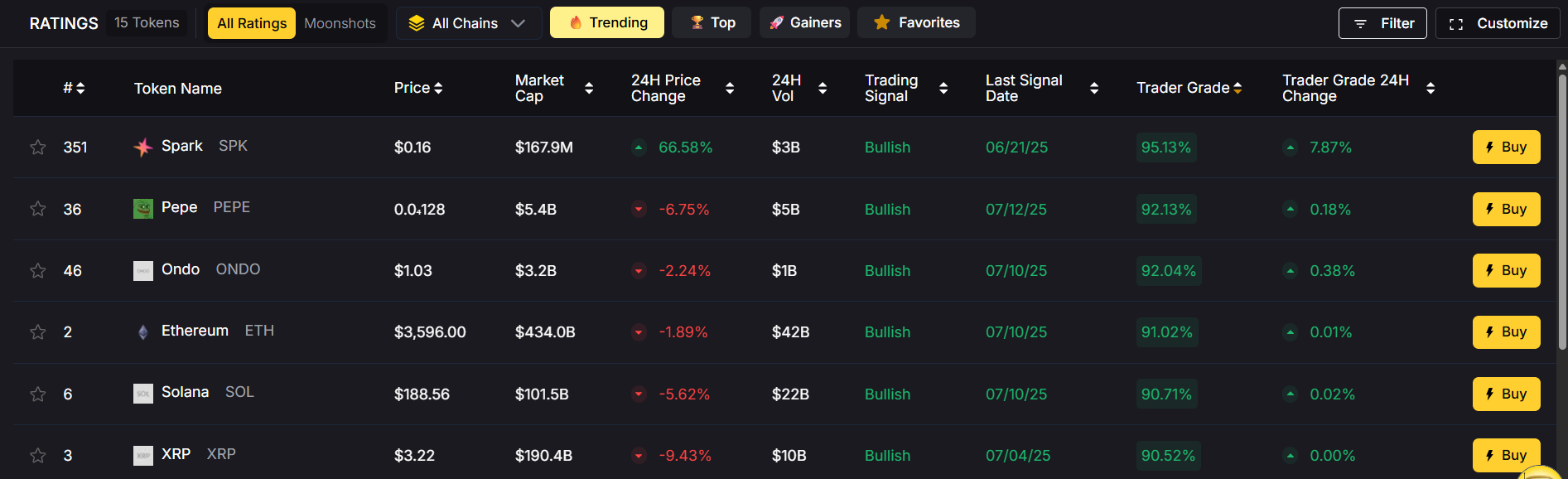Select the Trending filter tab

(607, 22)
